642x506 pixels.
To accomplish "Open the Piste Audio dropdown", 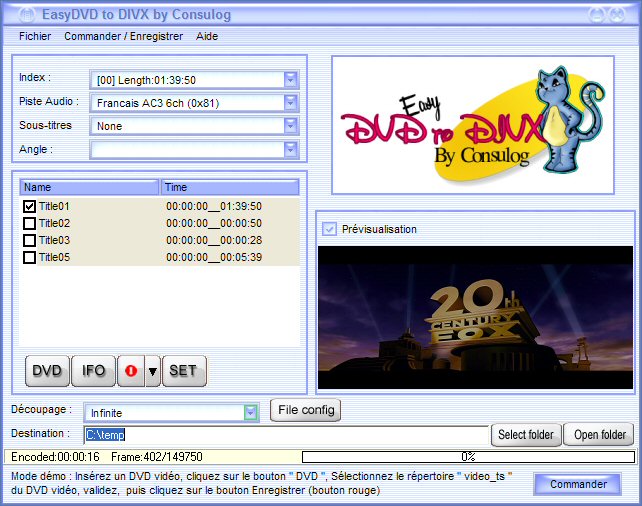I will pyautogui.click(x=290, y=102).
